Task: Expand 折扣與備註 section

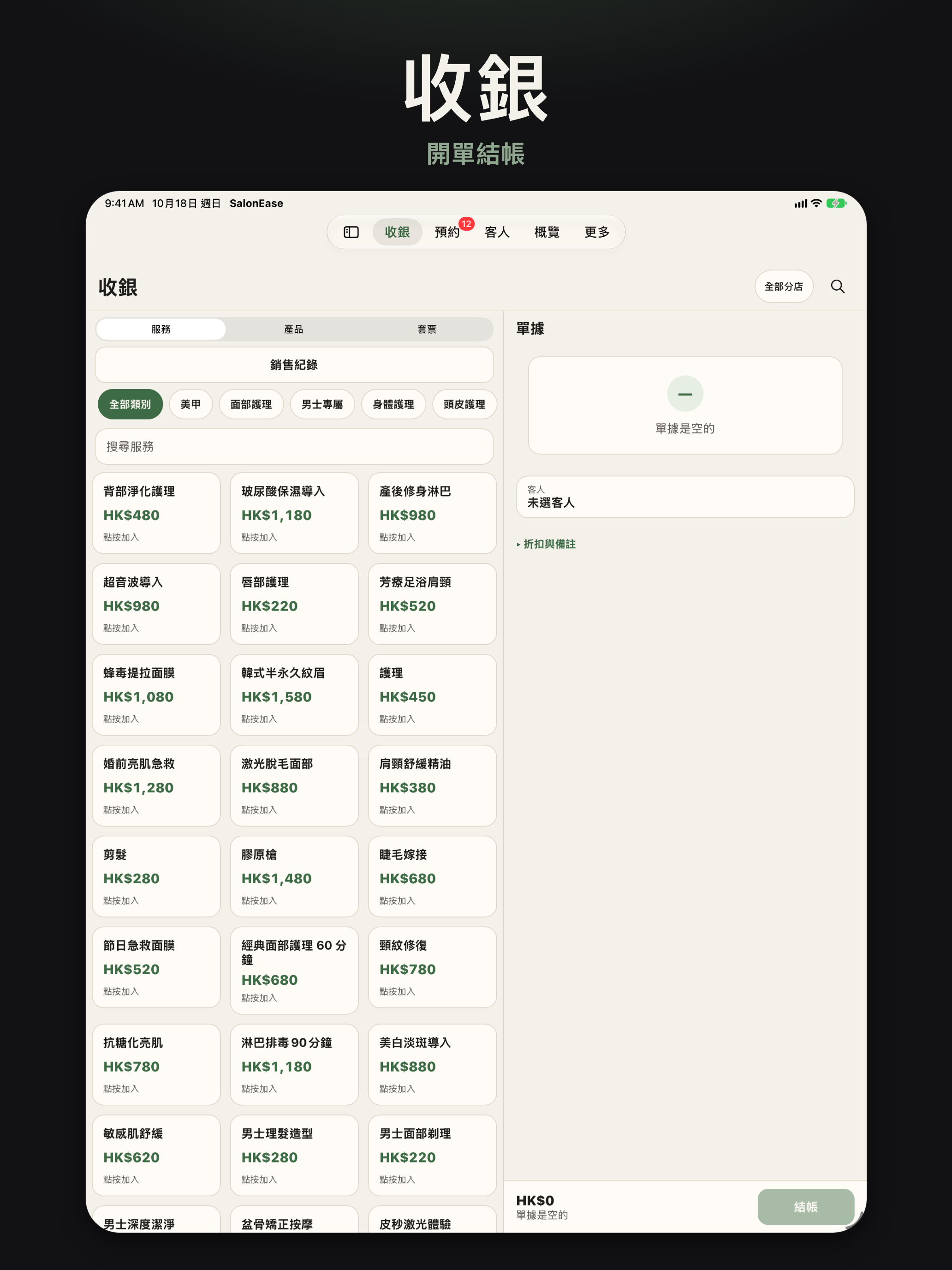Action: pos(546,544)
